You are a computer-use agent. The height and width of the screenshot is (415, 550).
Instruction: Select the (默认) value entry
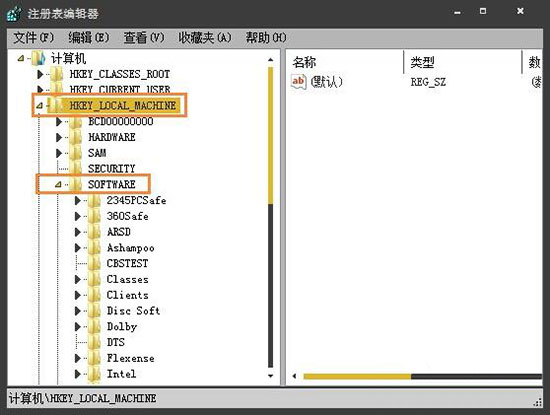click(x=327, y=82)
